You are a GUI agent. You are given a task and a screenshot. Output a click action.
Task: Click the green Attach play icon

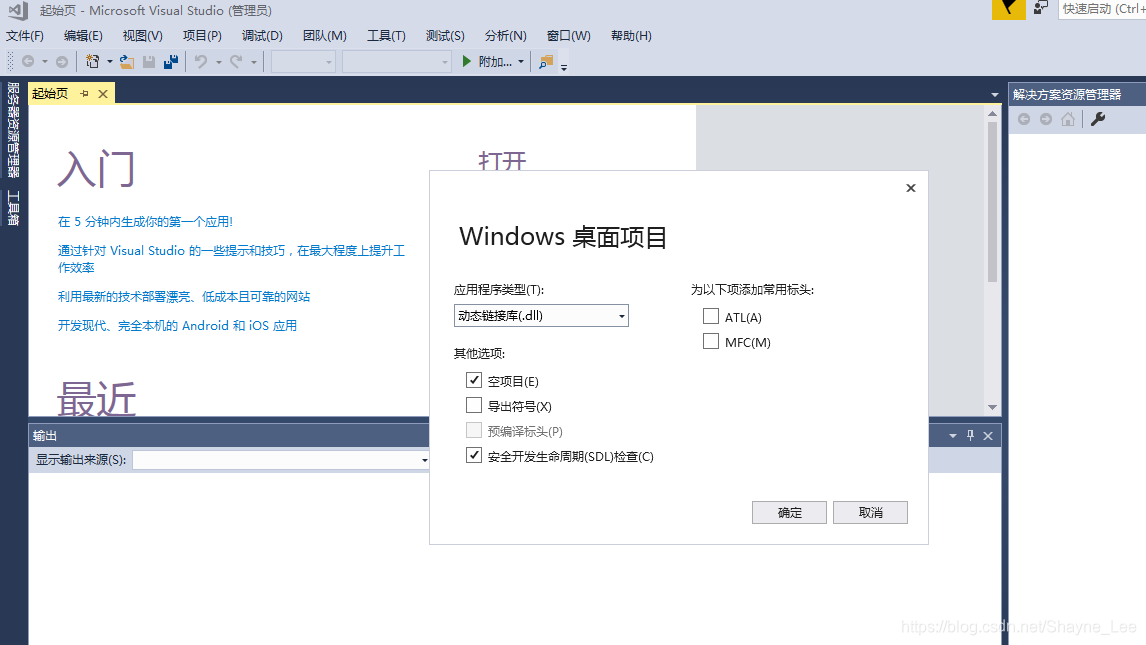pyautogui.click(x=466, y=62)
